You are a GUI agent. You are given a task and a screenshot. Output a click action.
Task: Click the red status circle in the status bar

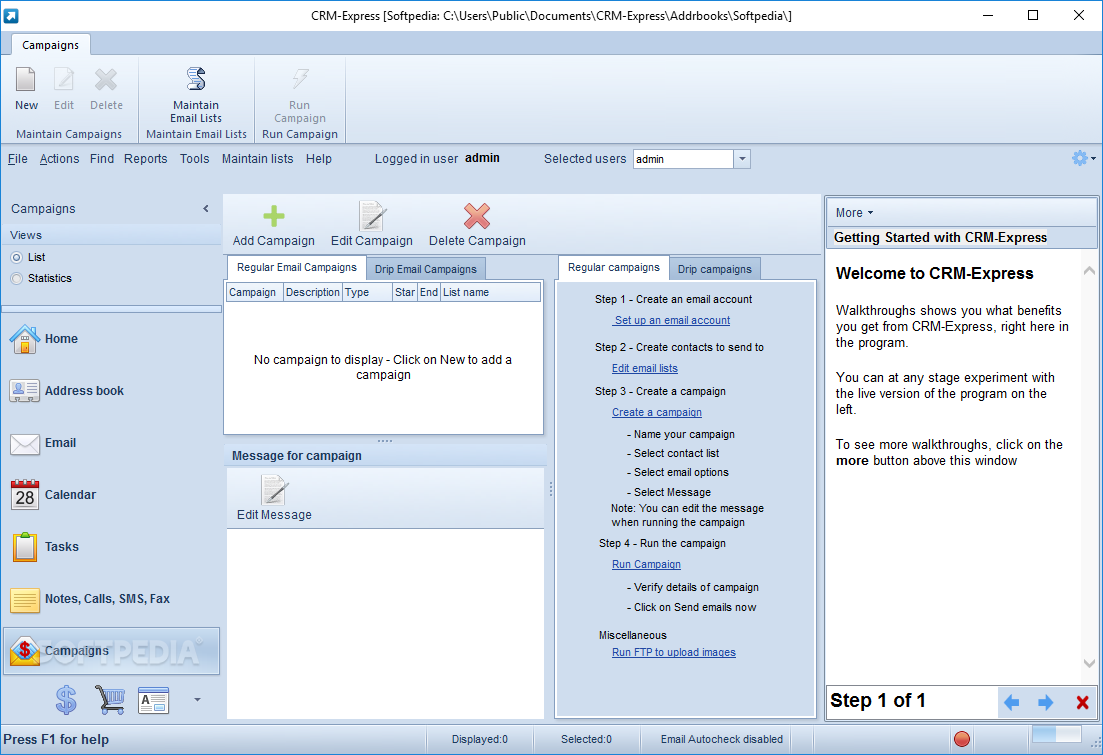click(x=962, y=739)
